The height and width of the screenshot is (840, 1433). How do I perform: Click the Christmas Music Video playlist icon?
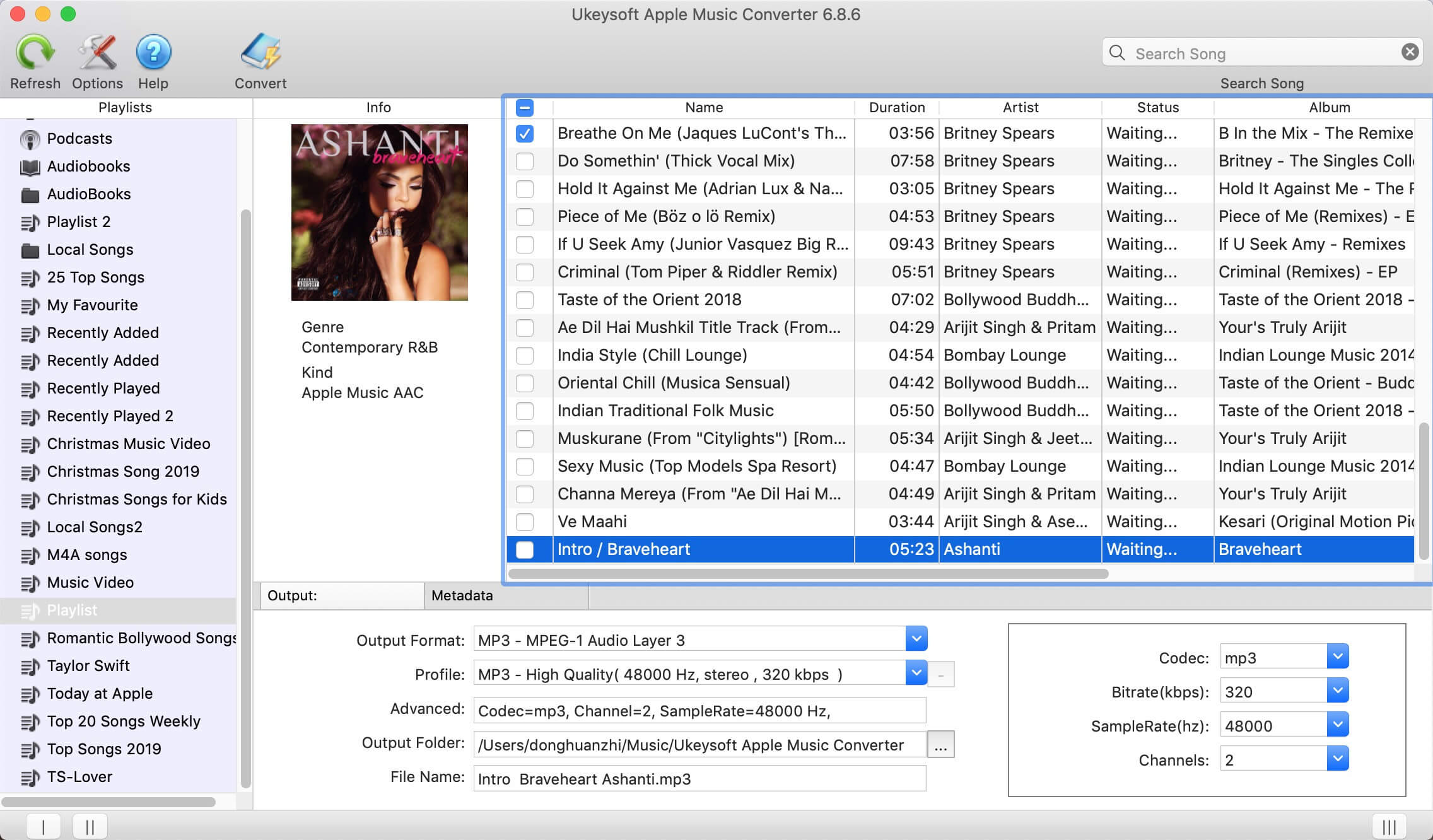coord(28,443)
